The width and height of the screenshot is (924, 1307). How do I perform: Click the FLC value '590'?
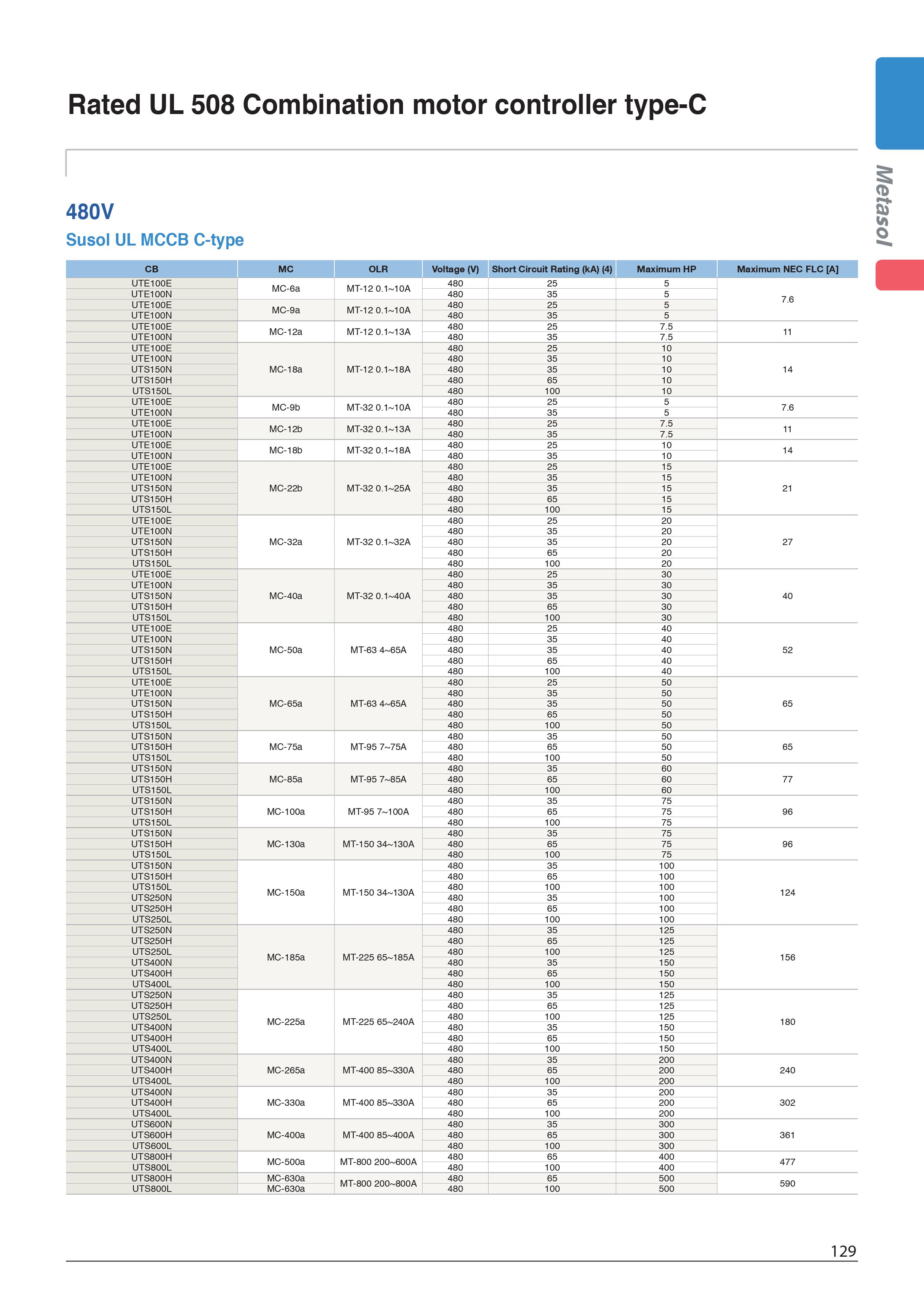click(787, 1183)
